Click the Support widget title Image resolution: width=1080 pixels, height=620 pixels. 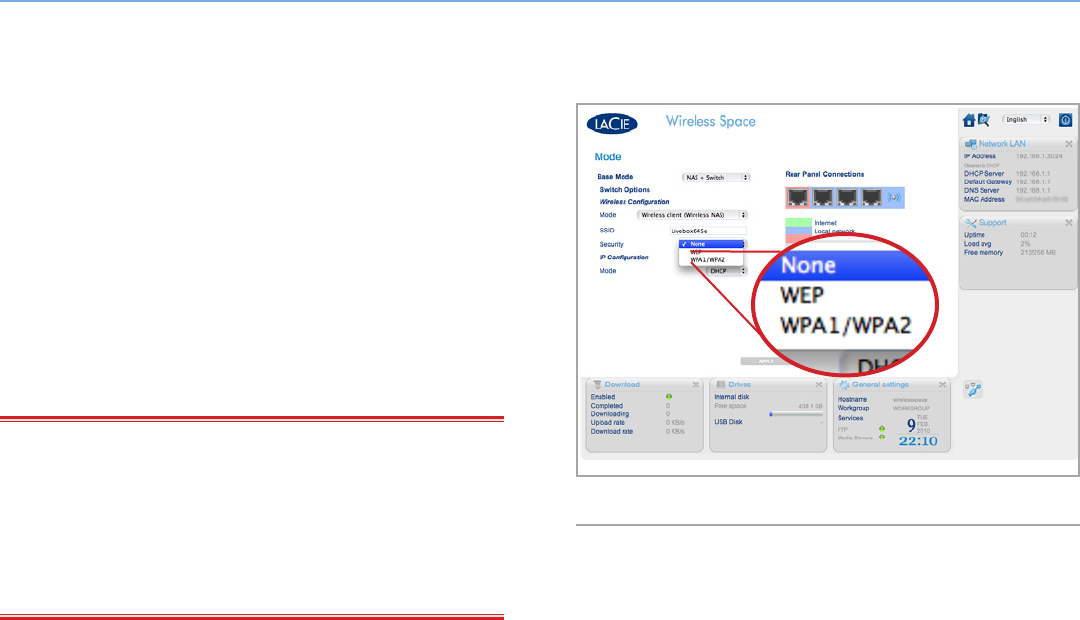[x=993, y=223]
